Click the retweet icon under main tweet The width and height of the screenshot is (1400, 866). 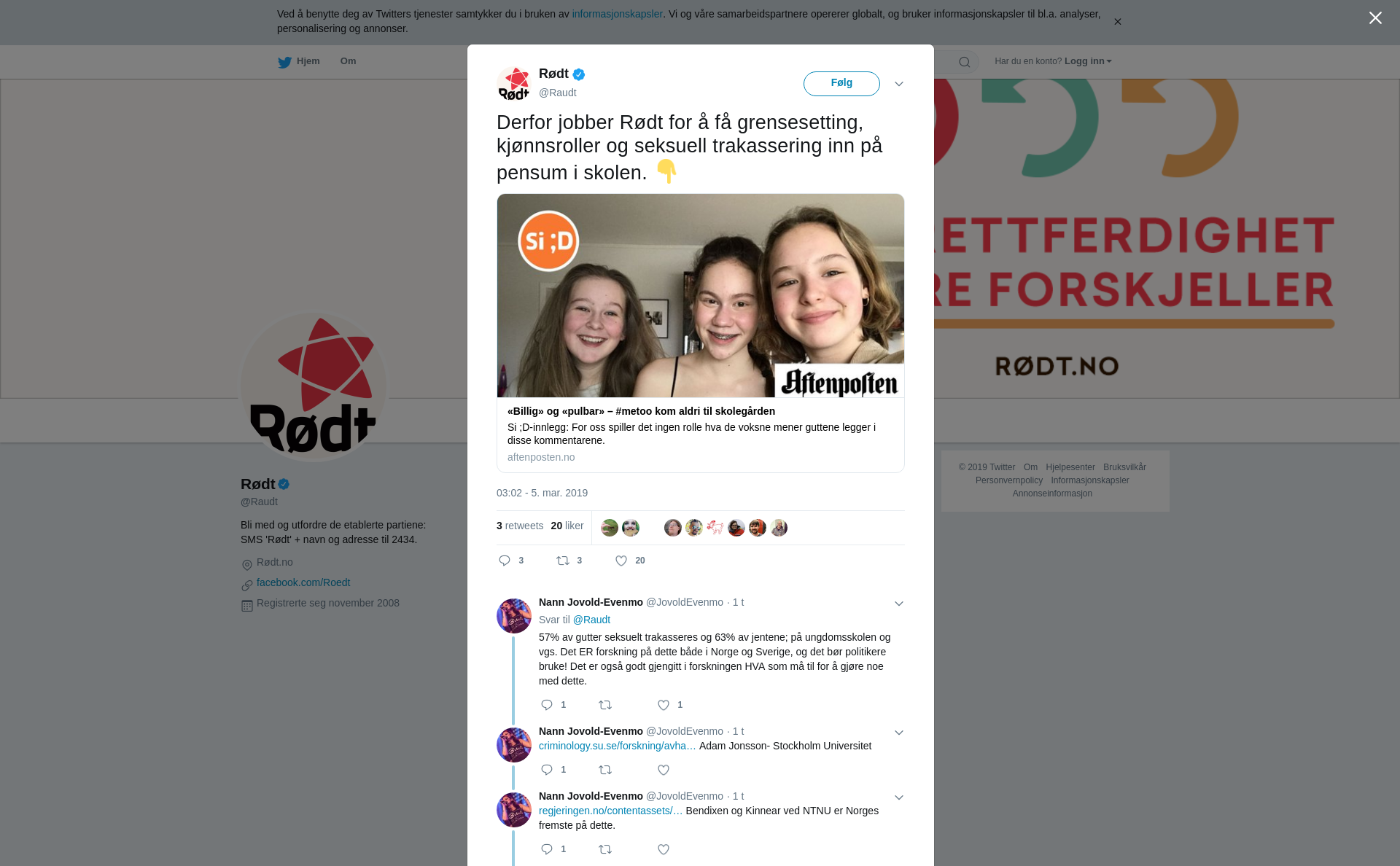[x=563, y=561]
